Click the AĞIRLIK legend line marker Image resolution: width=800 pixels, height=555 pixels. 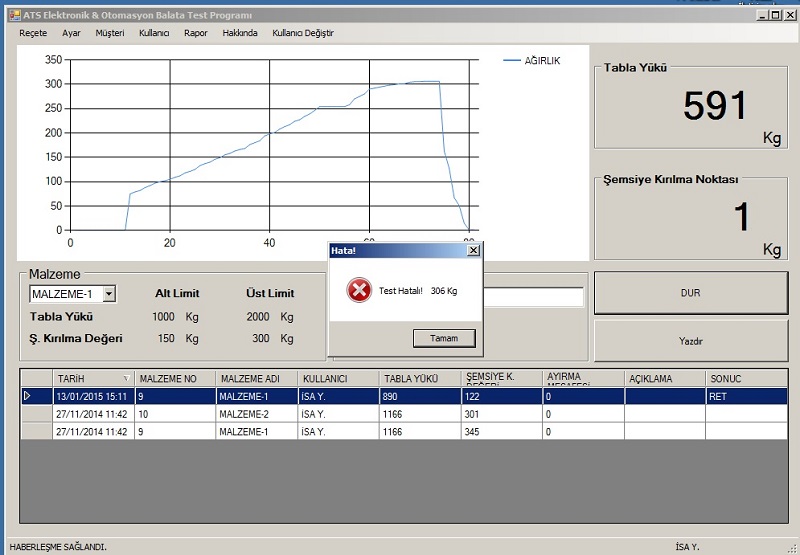[x=512, y=61]
